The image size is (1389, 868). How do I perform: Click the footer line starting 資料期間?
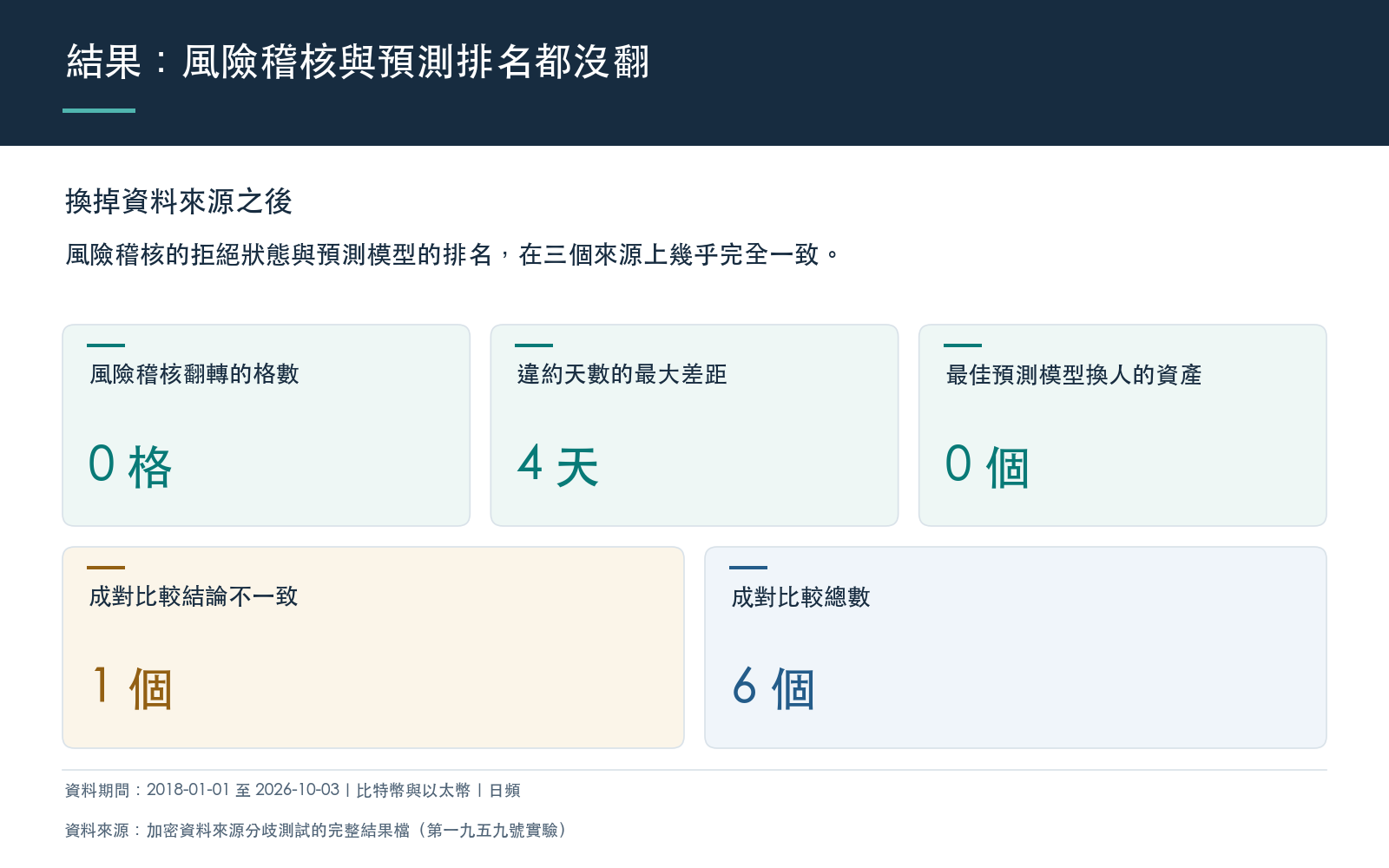293,790
